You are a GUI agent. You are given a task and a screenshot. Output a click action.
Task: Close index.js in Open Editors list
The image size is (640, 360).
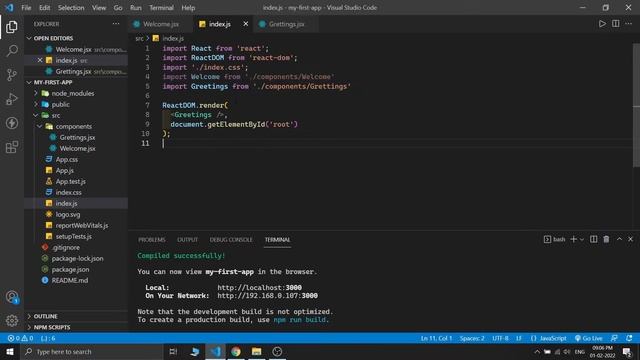point(40,60)
